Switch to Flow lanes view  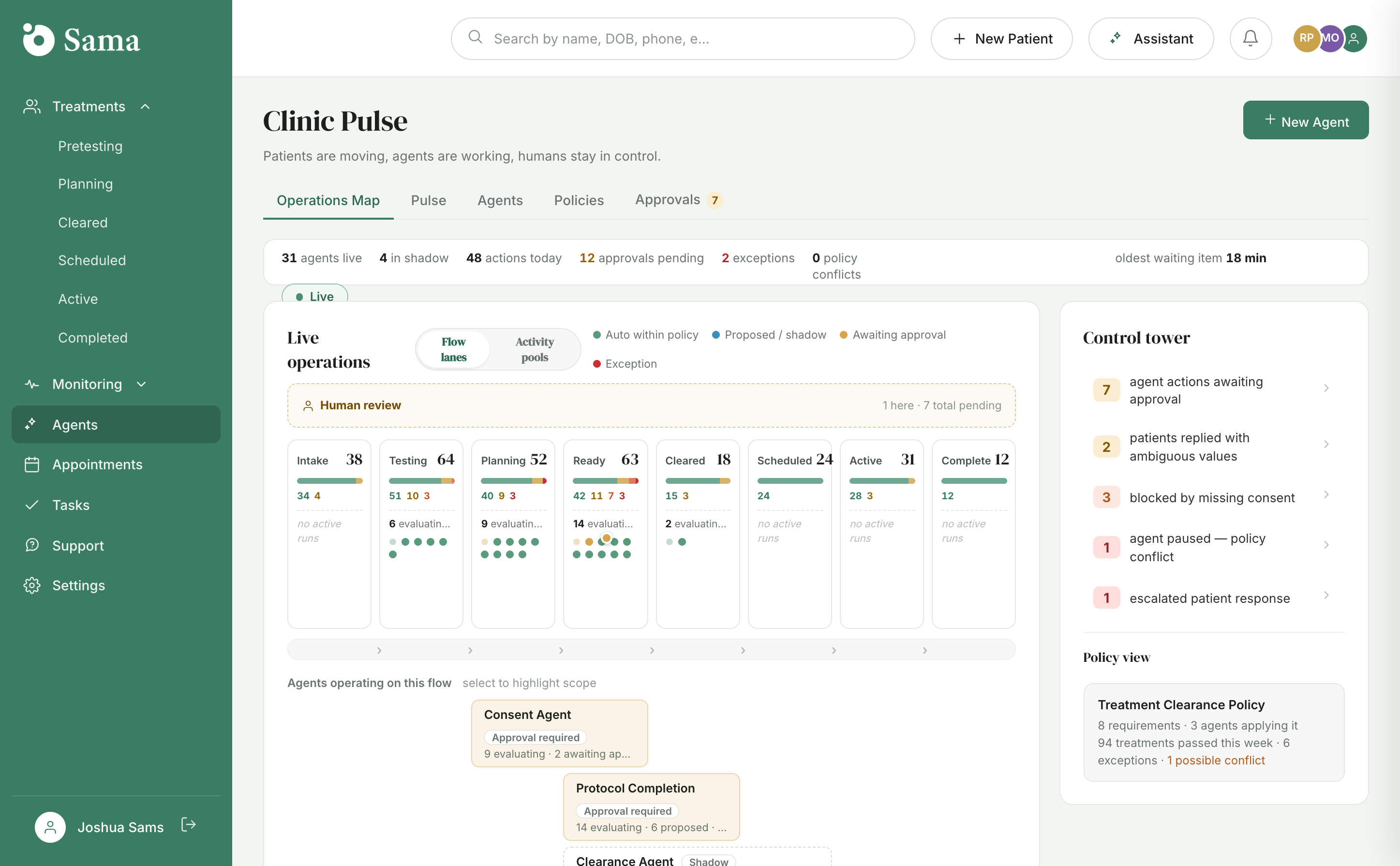(453, 349)
